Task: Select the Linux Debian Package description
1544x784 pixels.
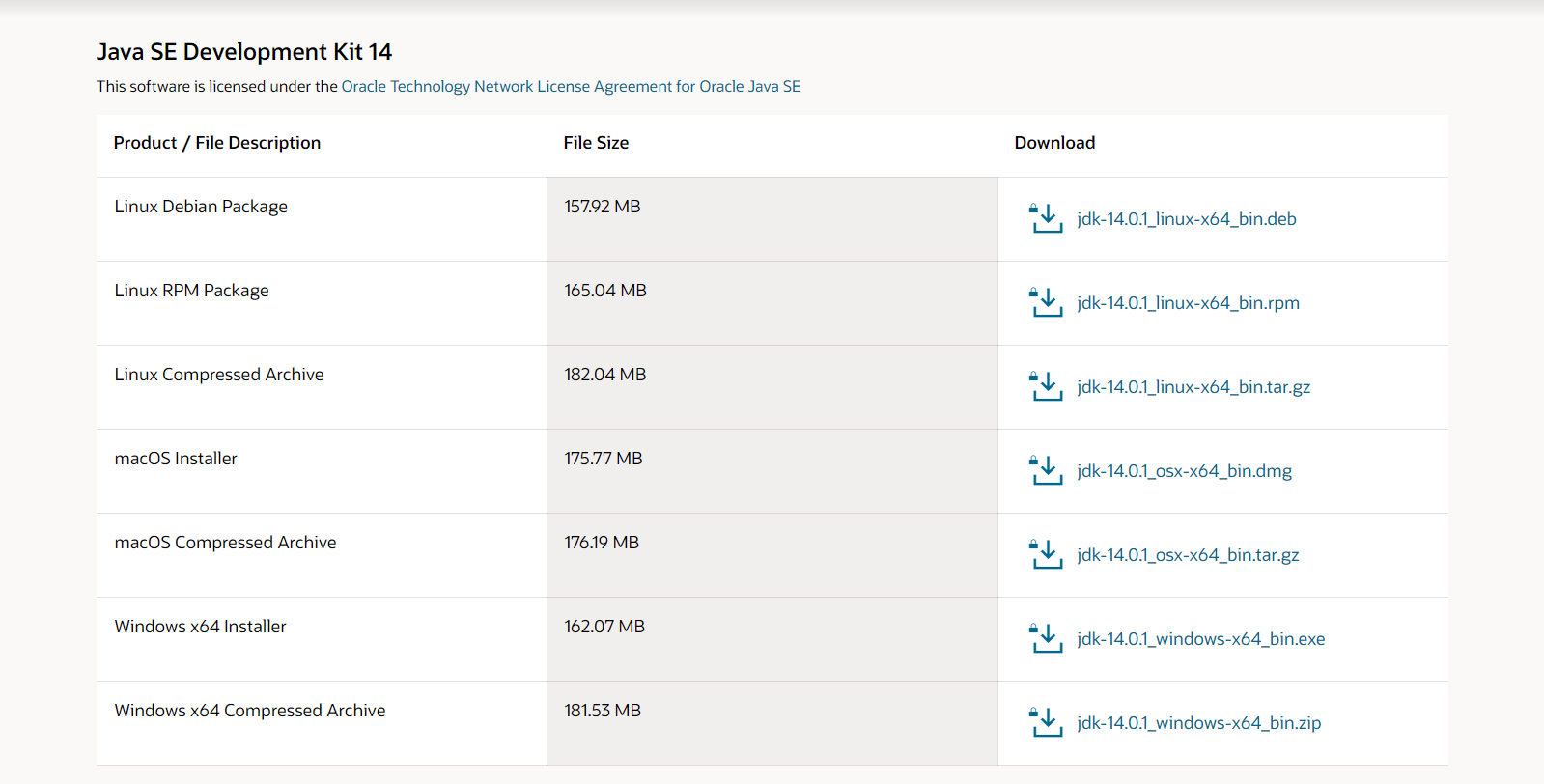Action: tap(201, 207)
